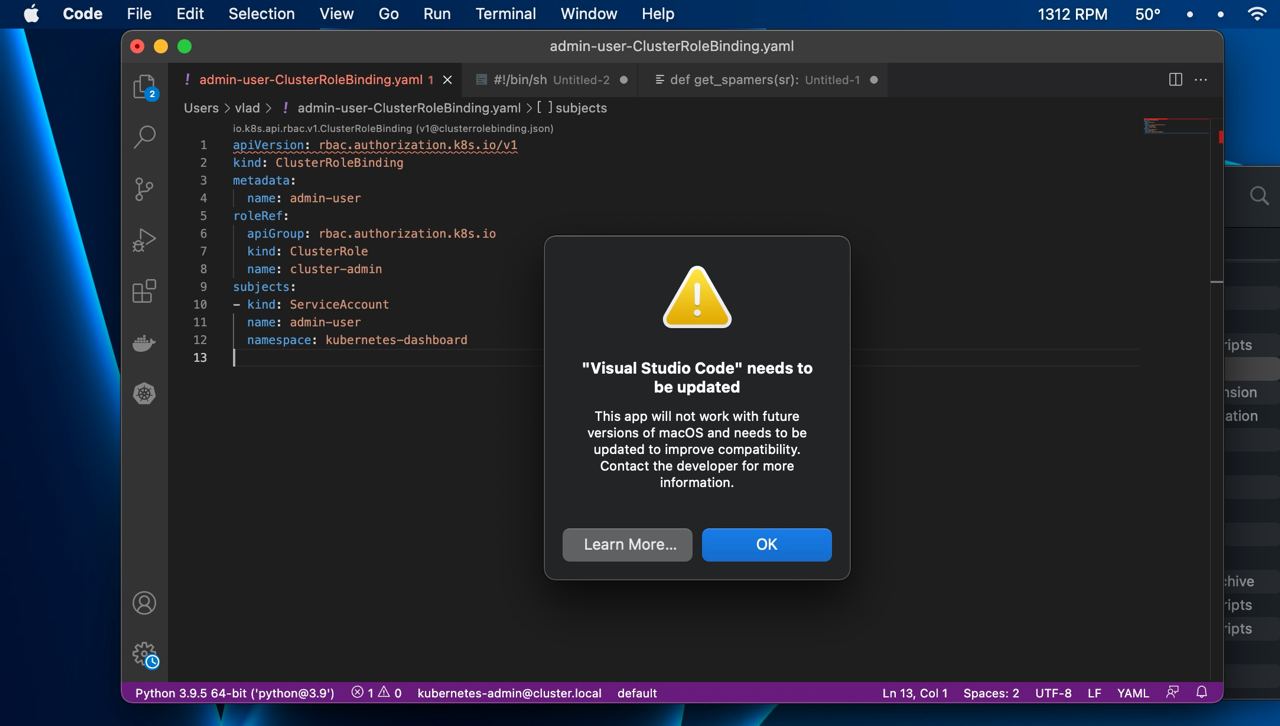
Task: Click OK in the update dialog
Action: click(767, 545)
